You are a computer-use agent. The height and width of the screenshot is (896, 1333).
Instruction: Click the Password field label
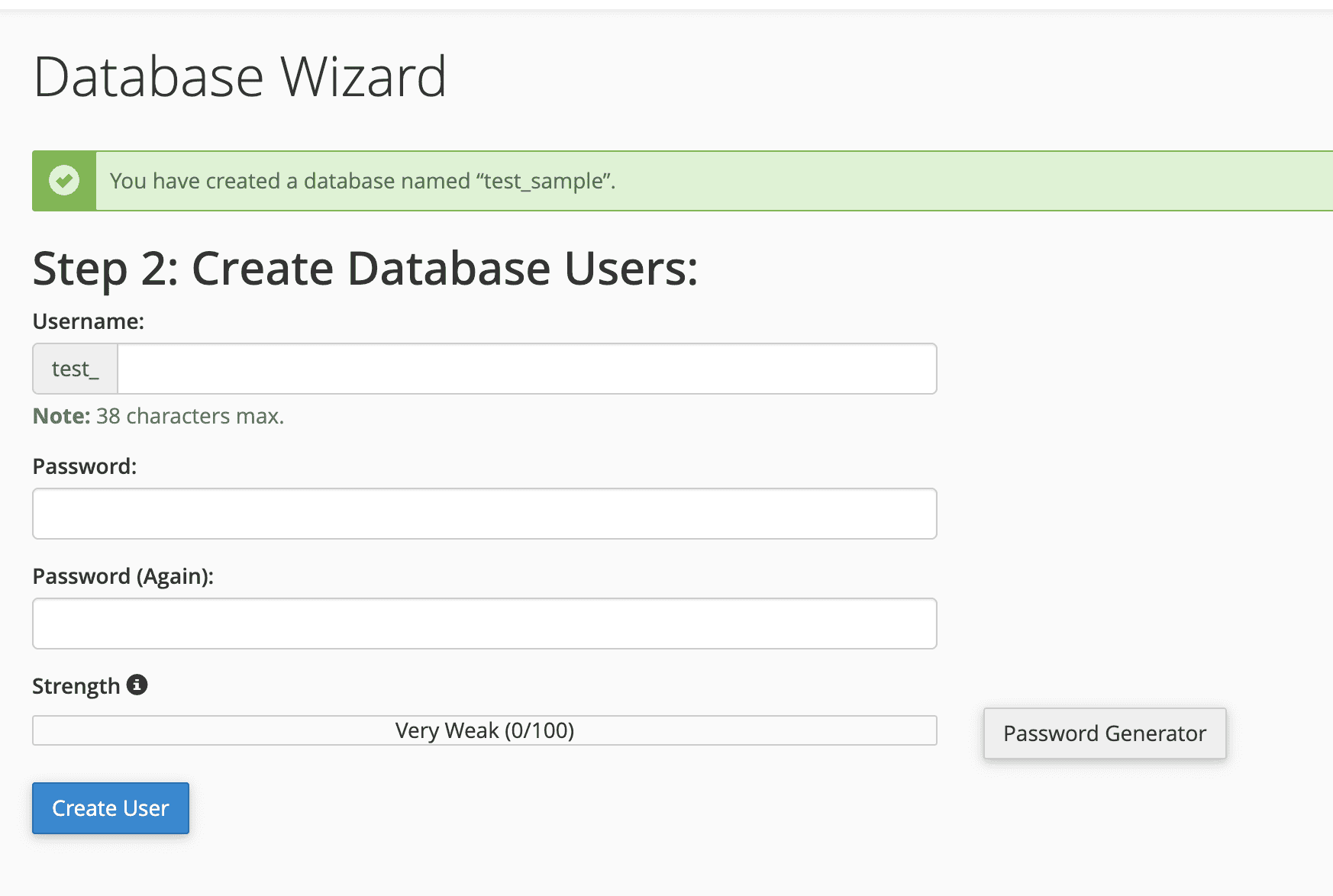pyautogui.click(x=84, y=466)
